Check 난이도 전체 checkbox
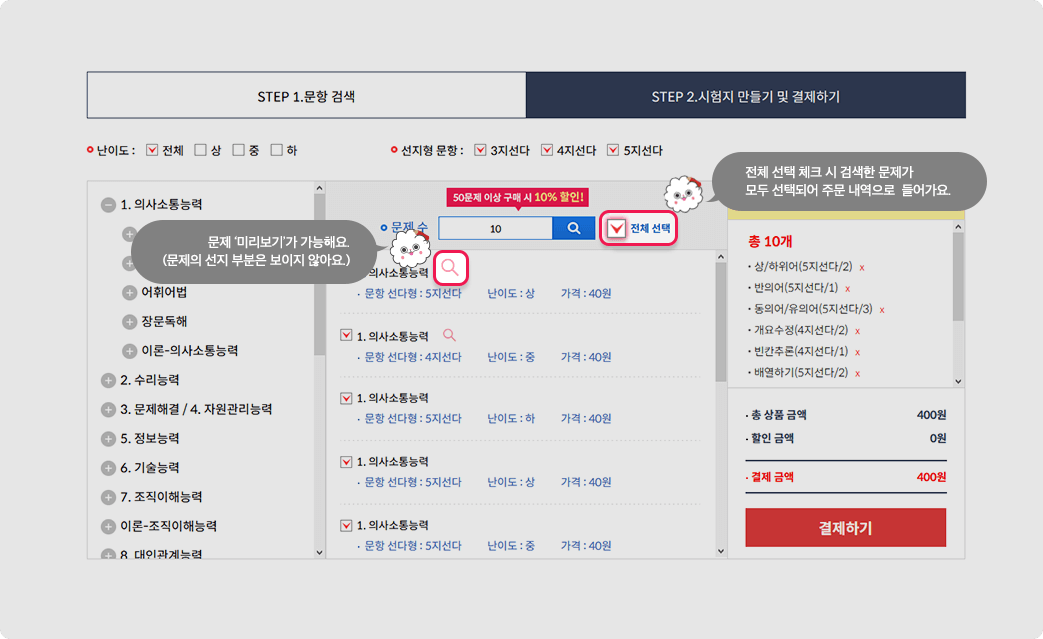The width and height of the screenshot is (1043, 639). tap(152, 150)
